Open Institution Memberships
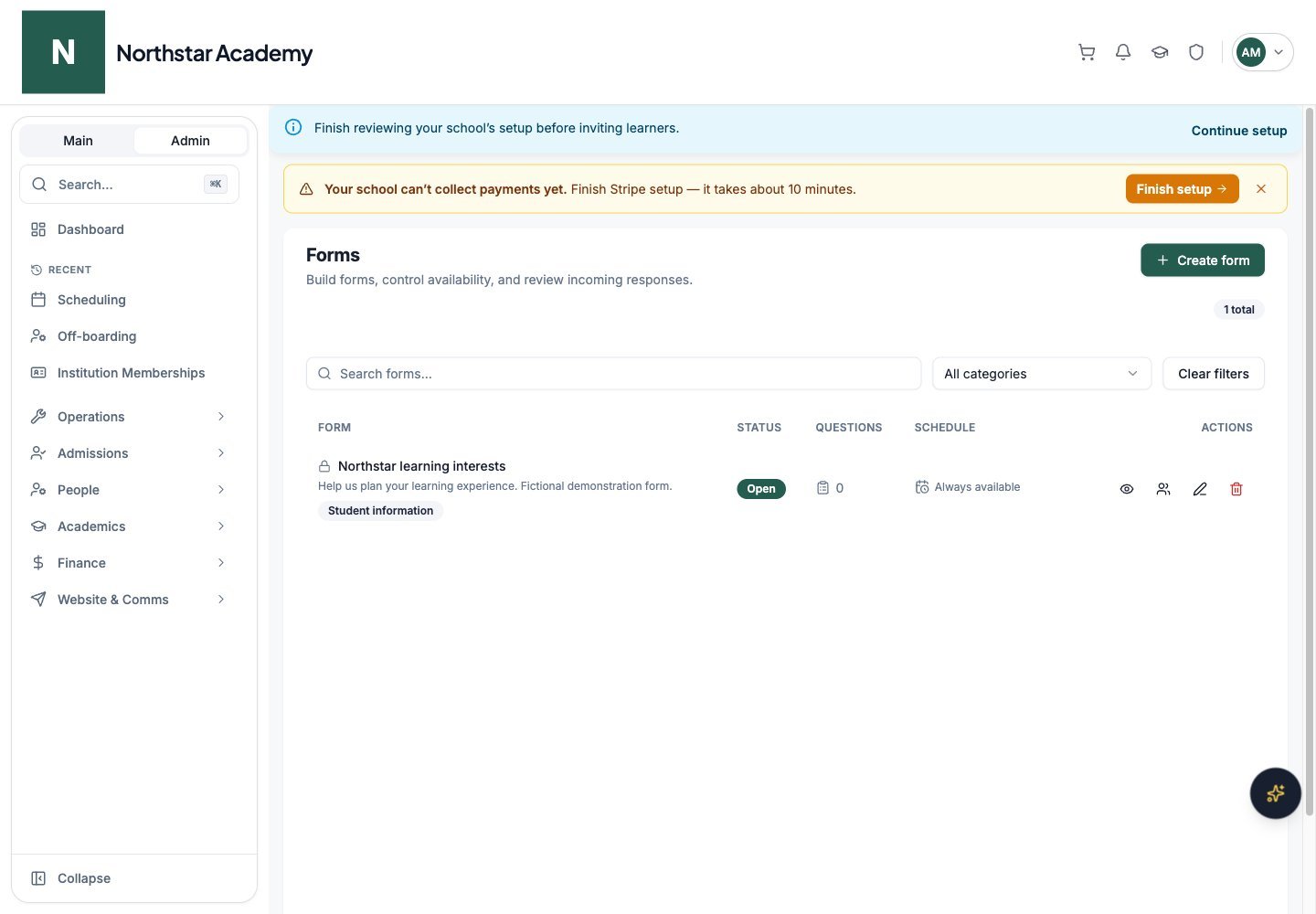The image size is (1316, 914). (x=129, y=373)
